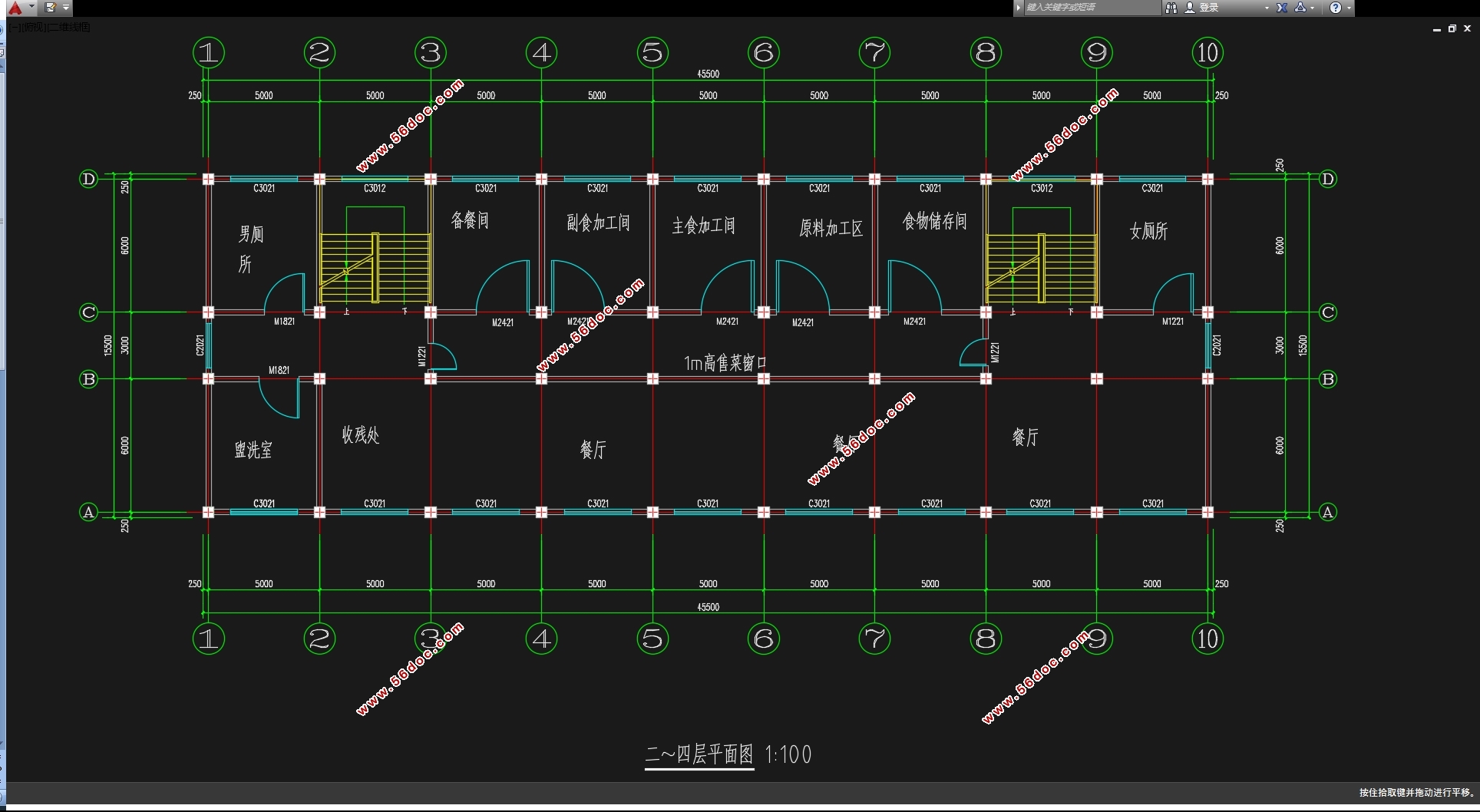The height and width of the screenshot is (812, 1480).
Task: Expand the application menu dropdown arrow
Action: 31,7
